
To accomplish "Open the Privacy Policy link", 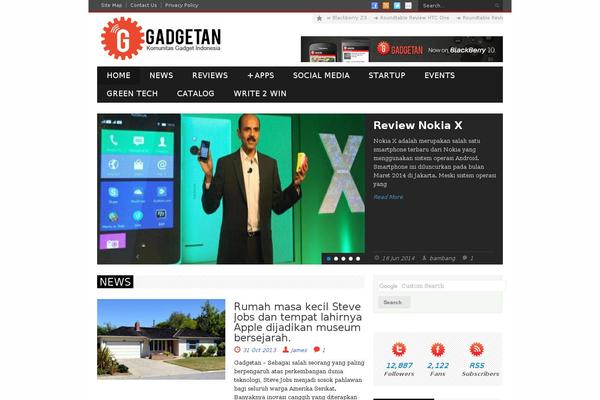I will coord(182,5).
